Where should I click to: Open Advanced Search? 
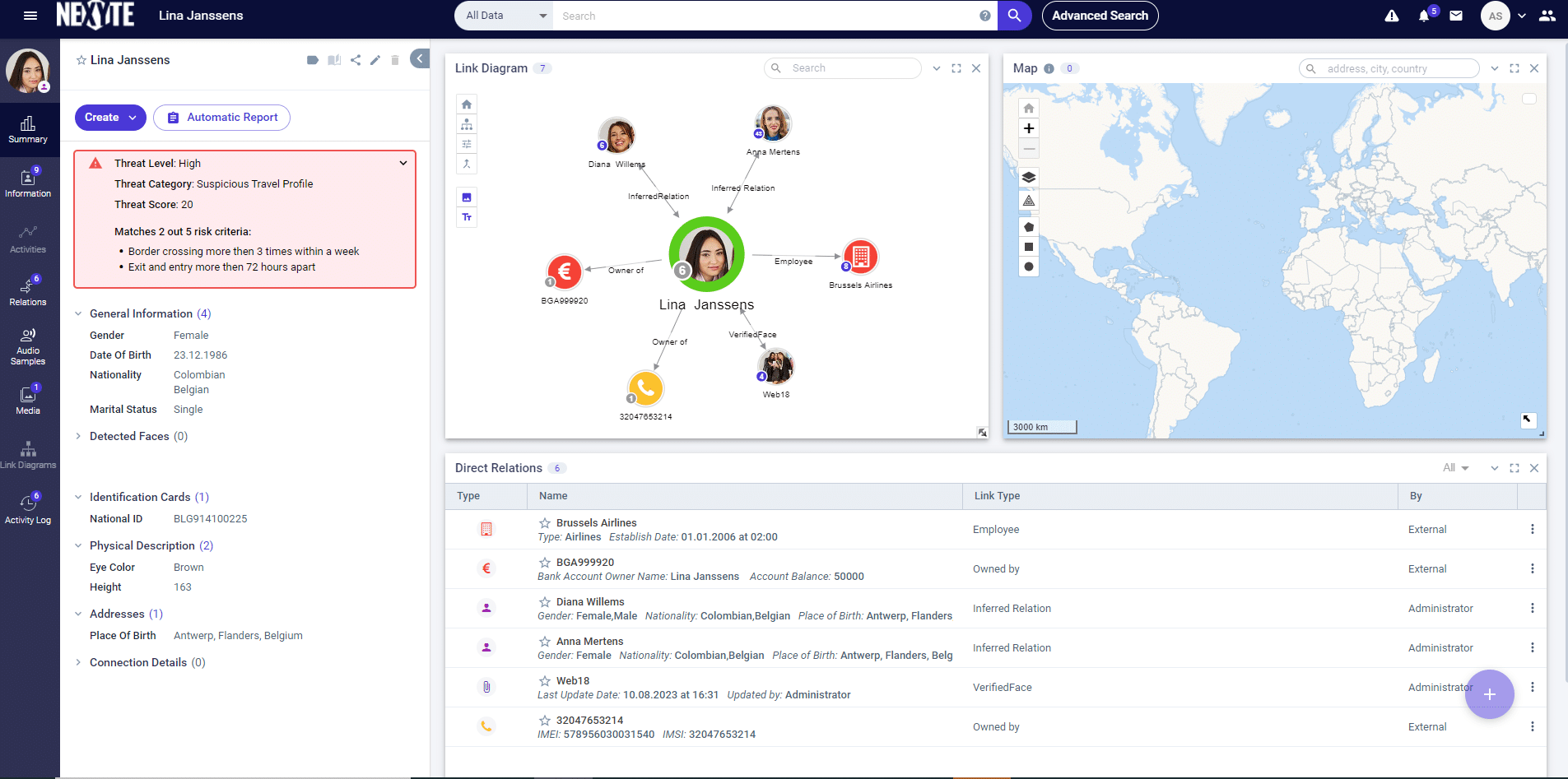[1100, 16]
